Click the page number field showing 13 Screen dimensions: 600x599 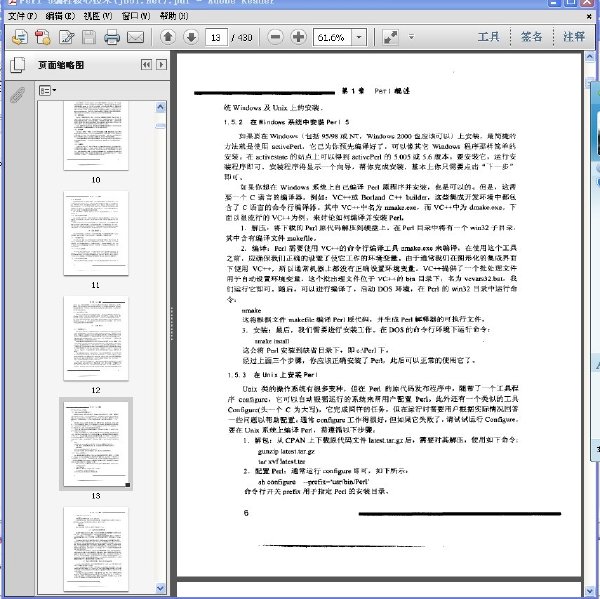click(216, 38)
